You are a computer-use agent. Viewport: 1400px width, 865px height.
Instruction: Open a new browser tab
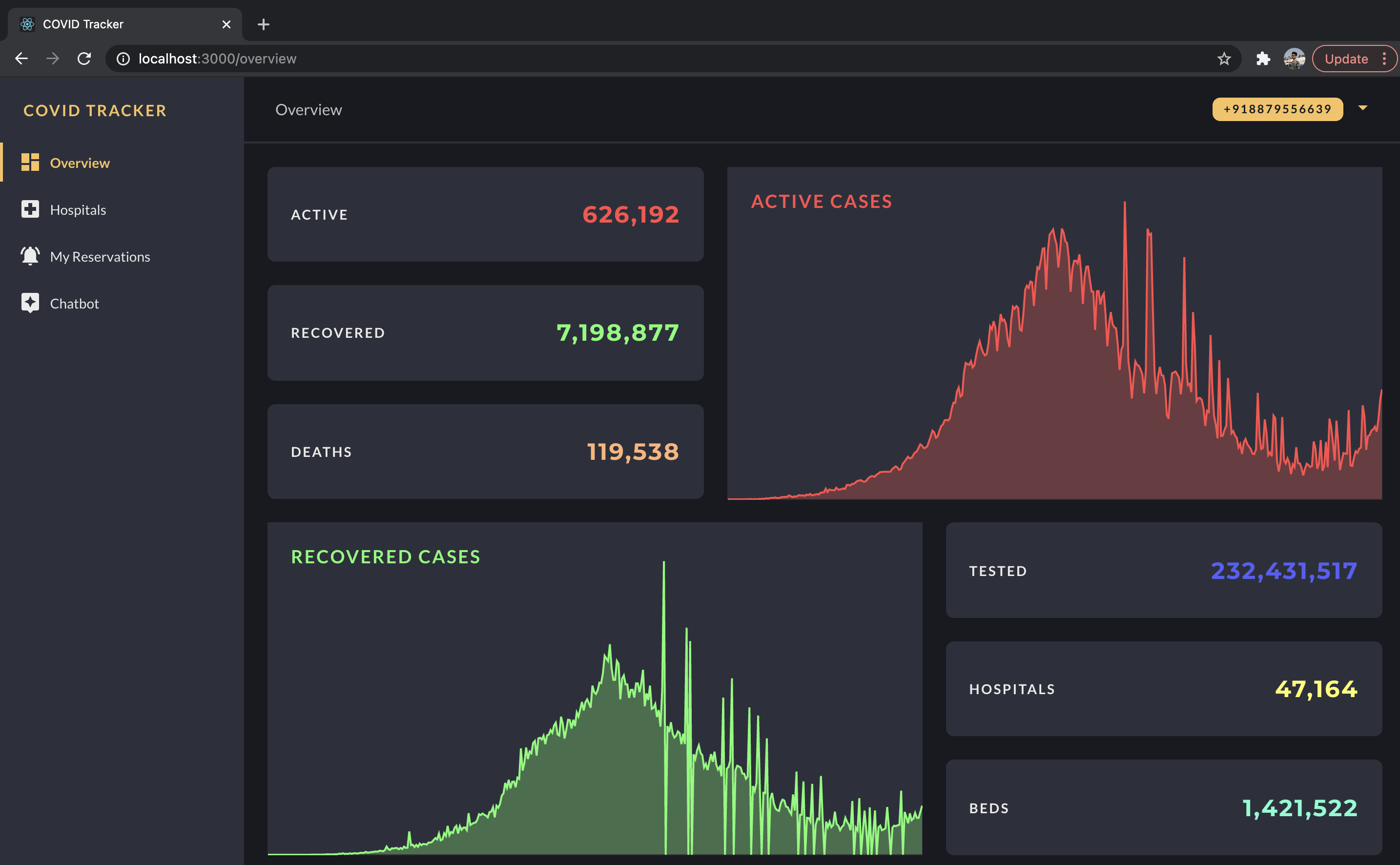click(x=263, y=24)
